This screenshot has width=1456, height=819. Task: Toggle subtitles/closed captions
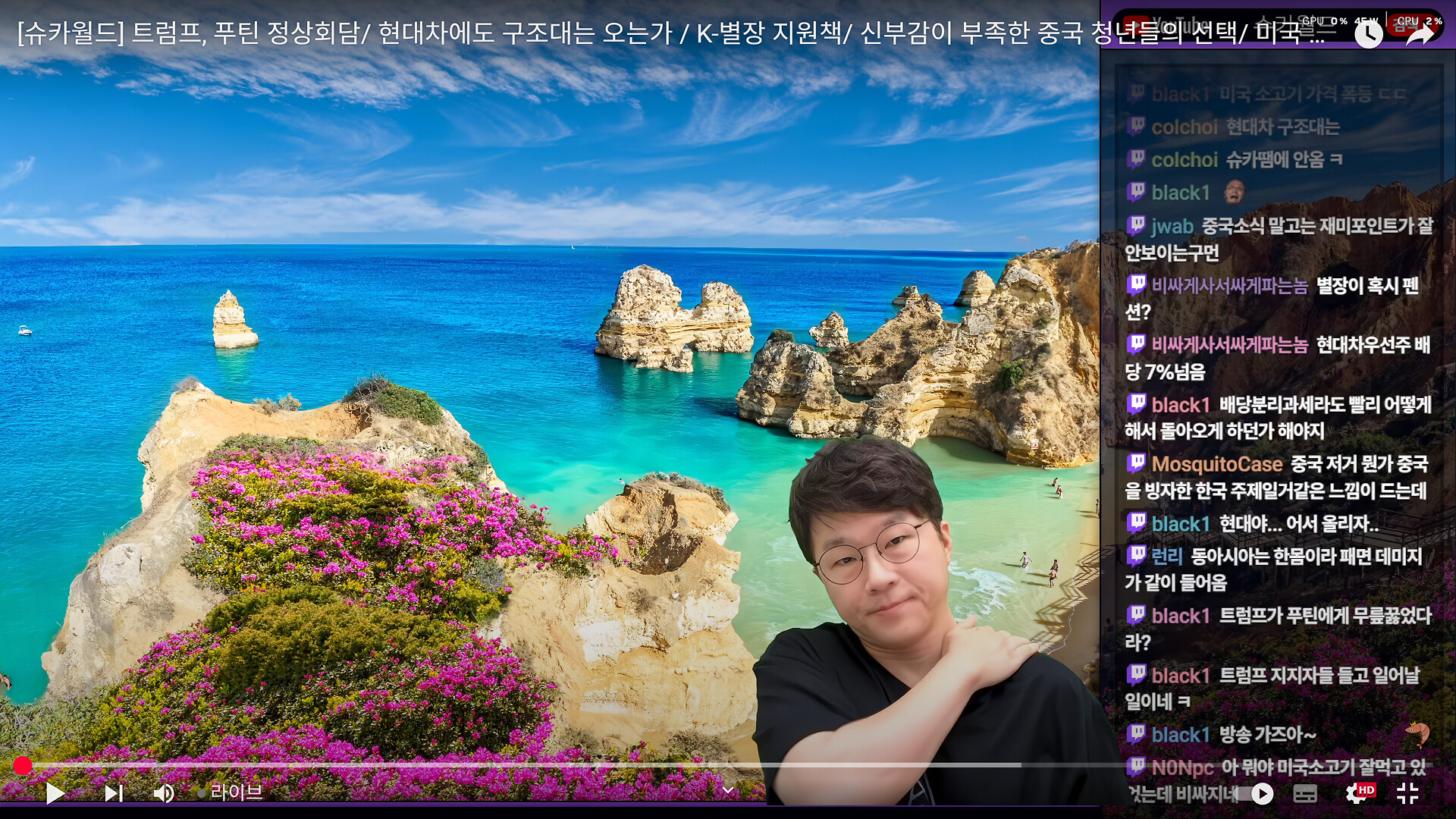pos(1305,794)
